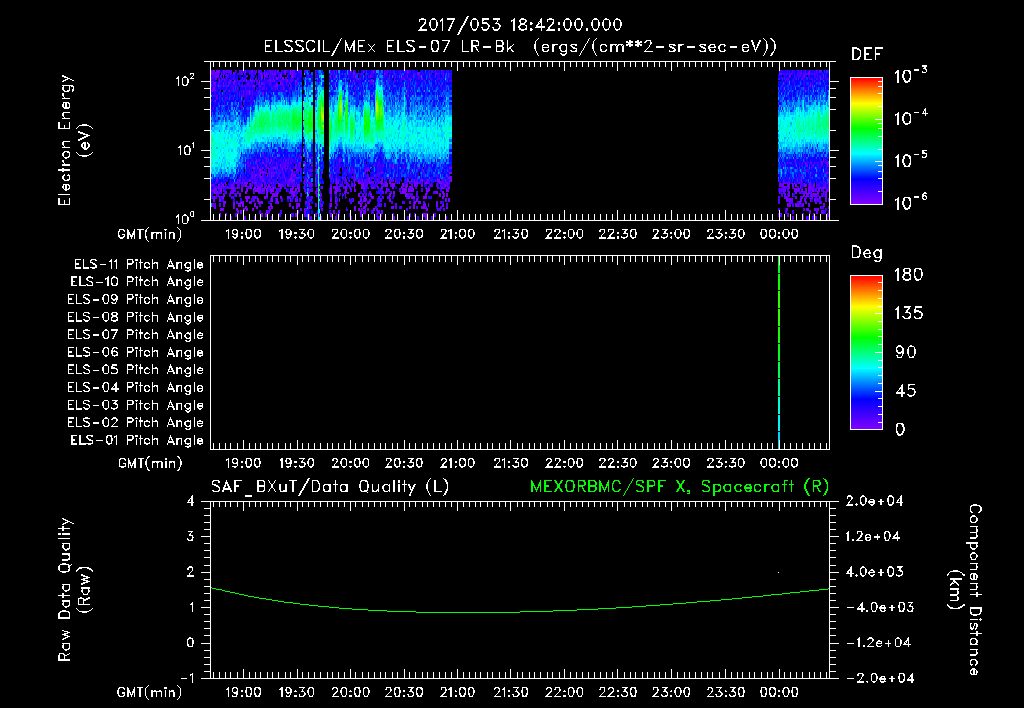Viewport: 1024px width, 708px height.
Task: Select the ELS-03 Pitch Angle row label
Action: click(x=136, y=405)
